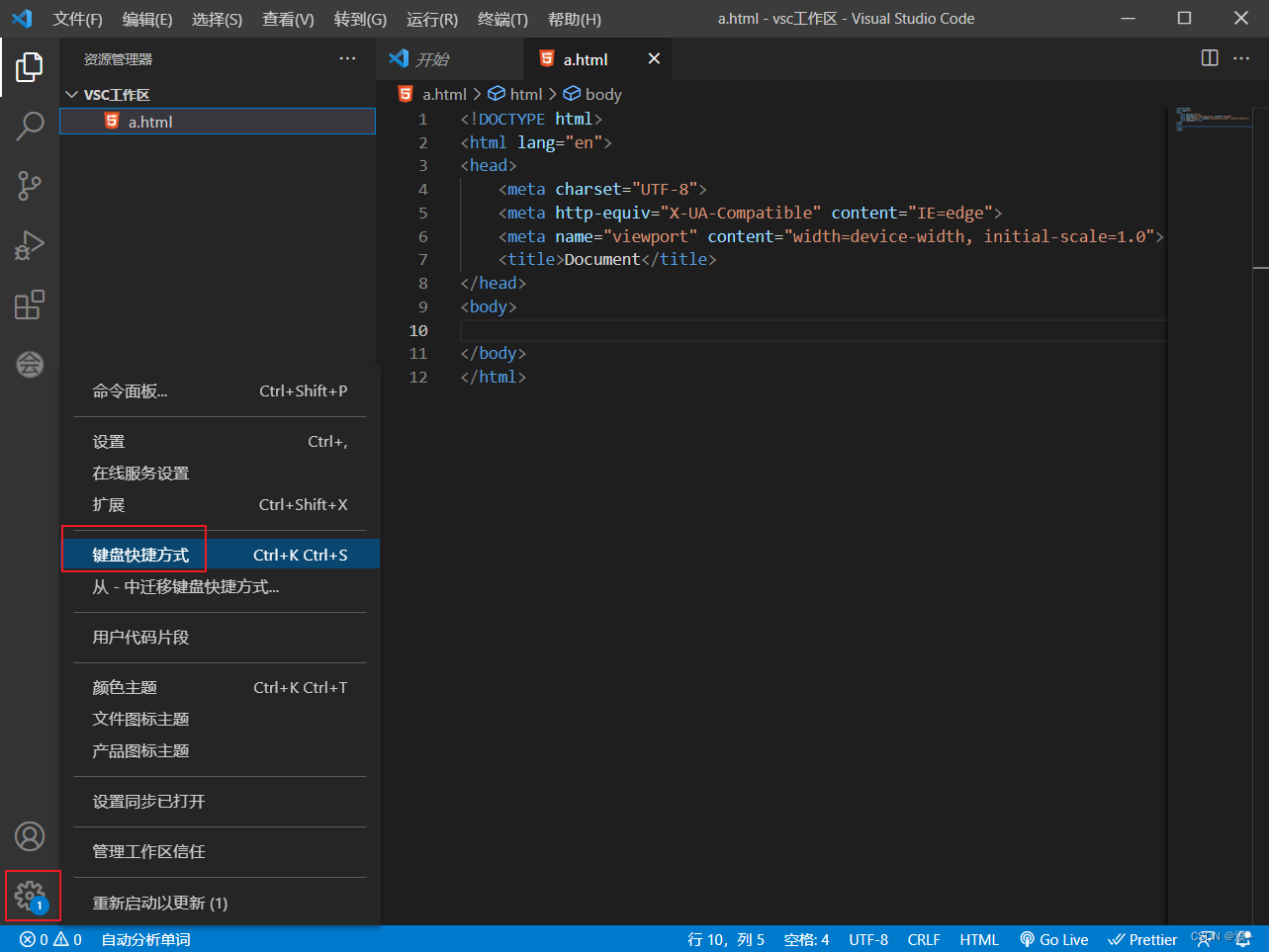Choose 从 - 中迁移键盘快捷方式... entry
Viewport: 1269px width, 952px height.
click(x=220, y=587)
